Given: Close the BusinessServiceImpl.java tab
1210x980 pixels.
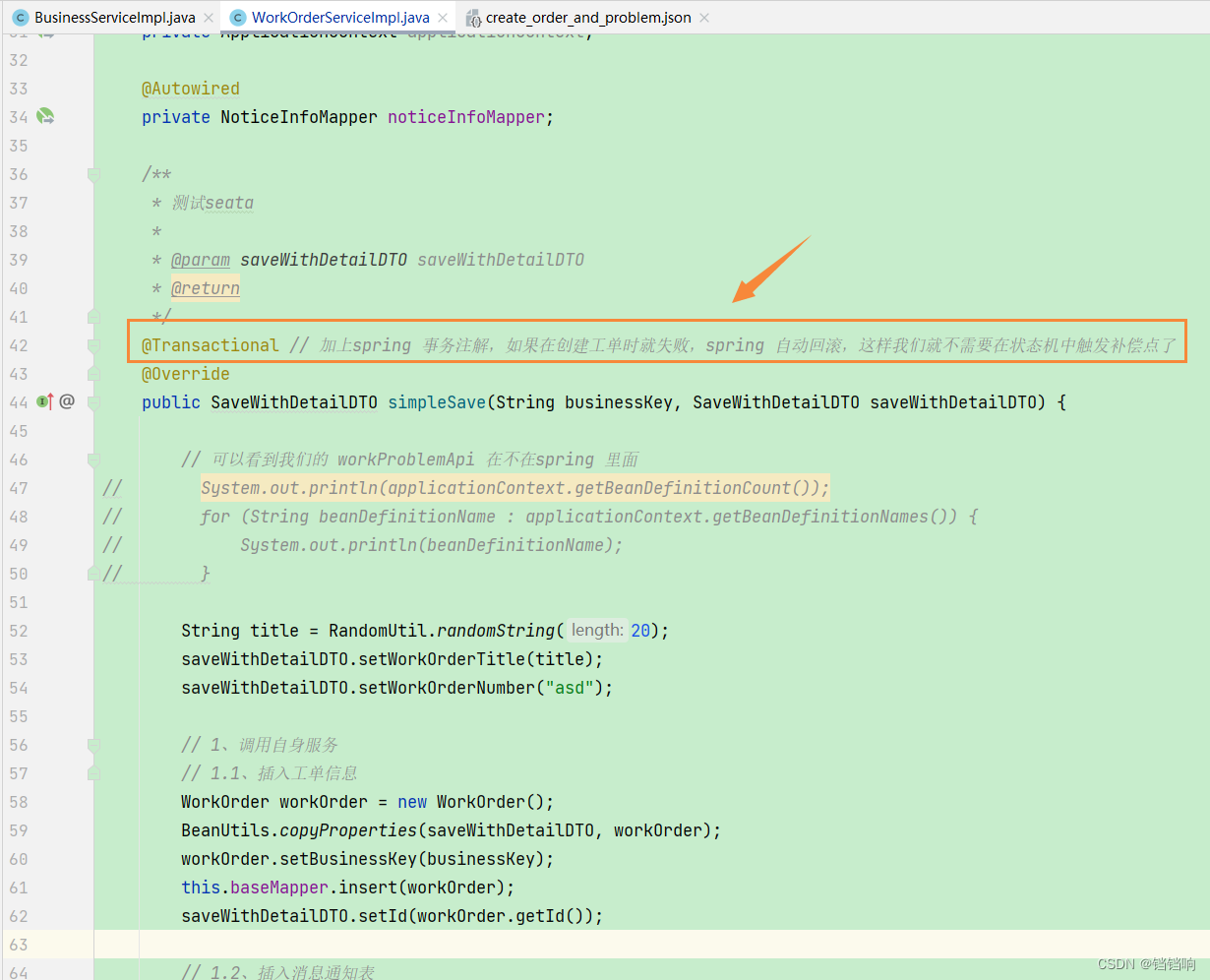Looking at the screenshot, I should (208, 18).
